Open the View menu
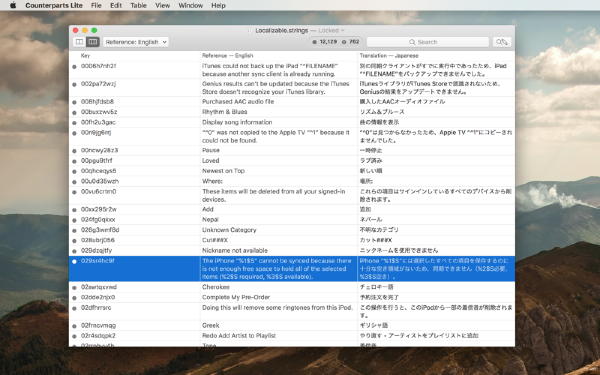The width and height of the screenshot is (600, 375). pos(163,5)
